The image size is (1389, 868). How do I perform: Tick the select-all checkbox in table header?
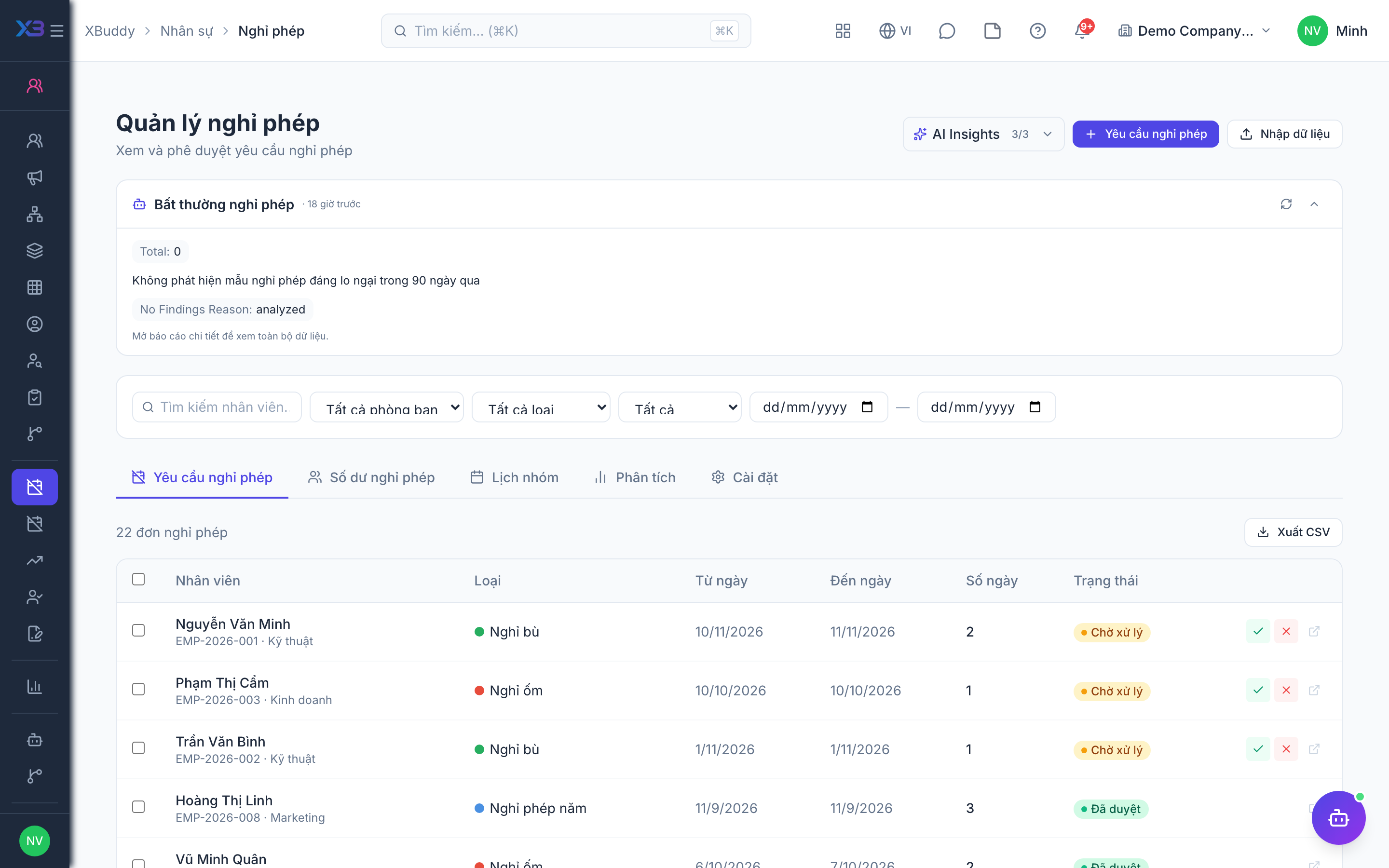click(x=138, y=579)
